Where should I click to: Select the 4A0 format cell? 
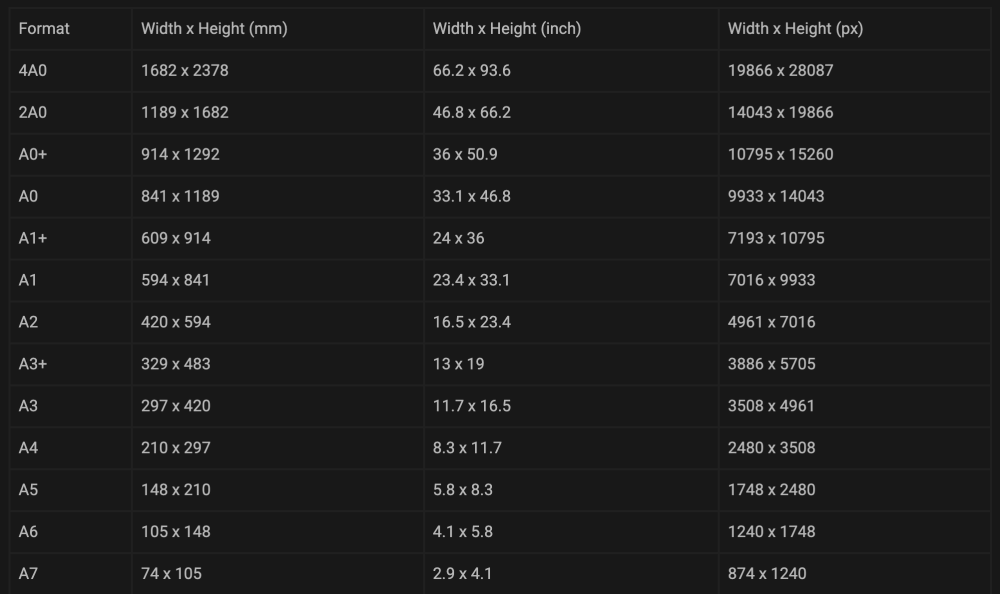[33, 71]
